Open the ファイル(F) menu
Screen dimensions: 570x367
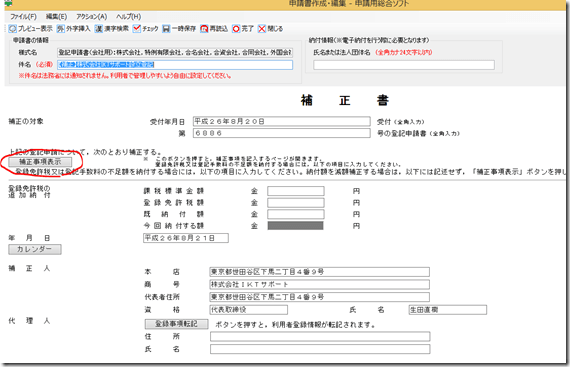point(23,17)
